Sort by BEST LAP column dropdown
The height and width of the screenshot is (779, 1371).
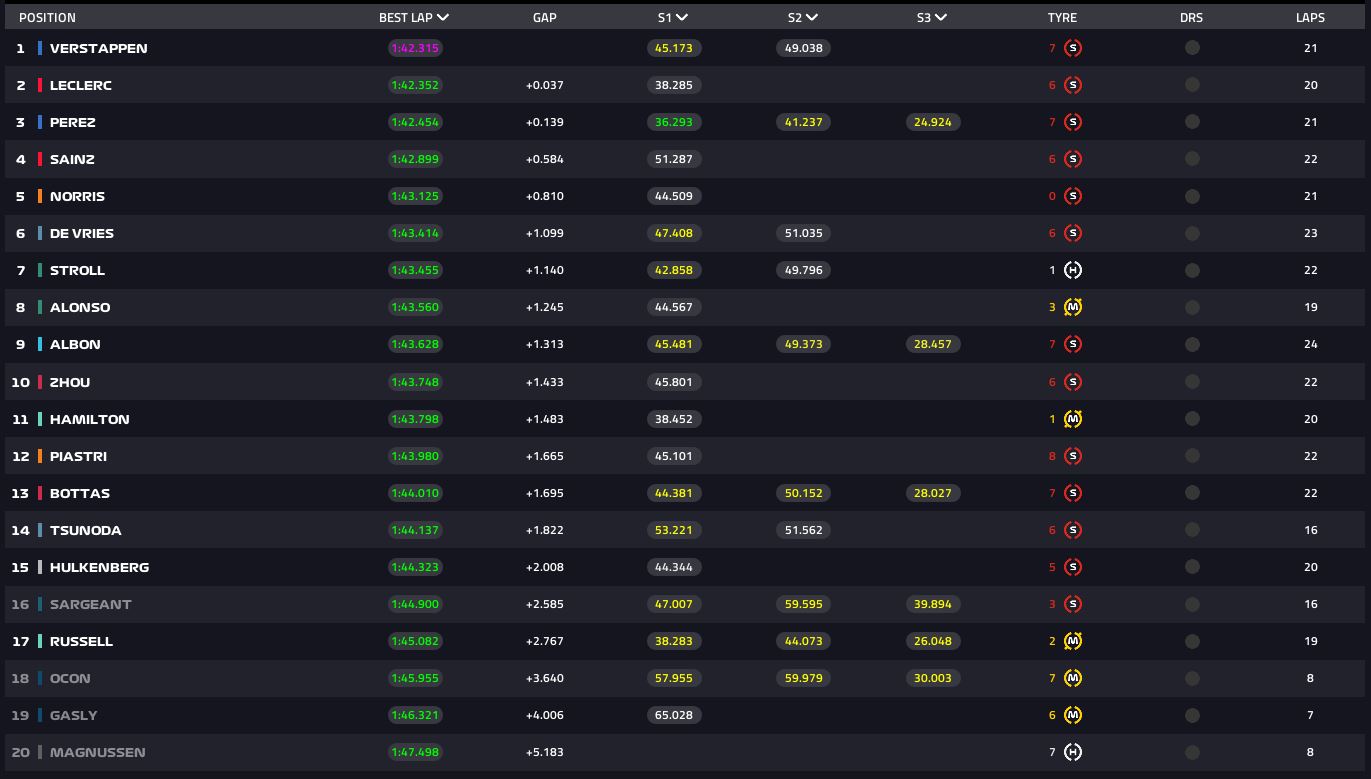pos(414,17)
